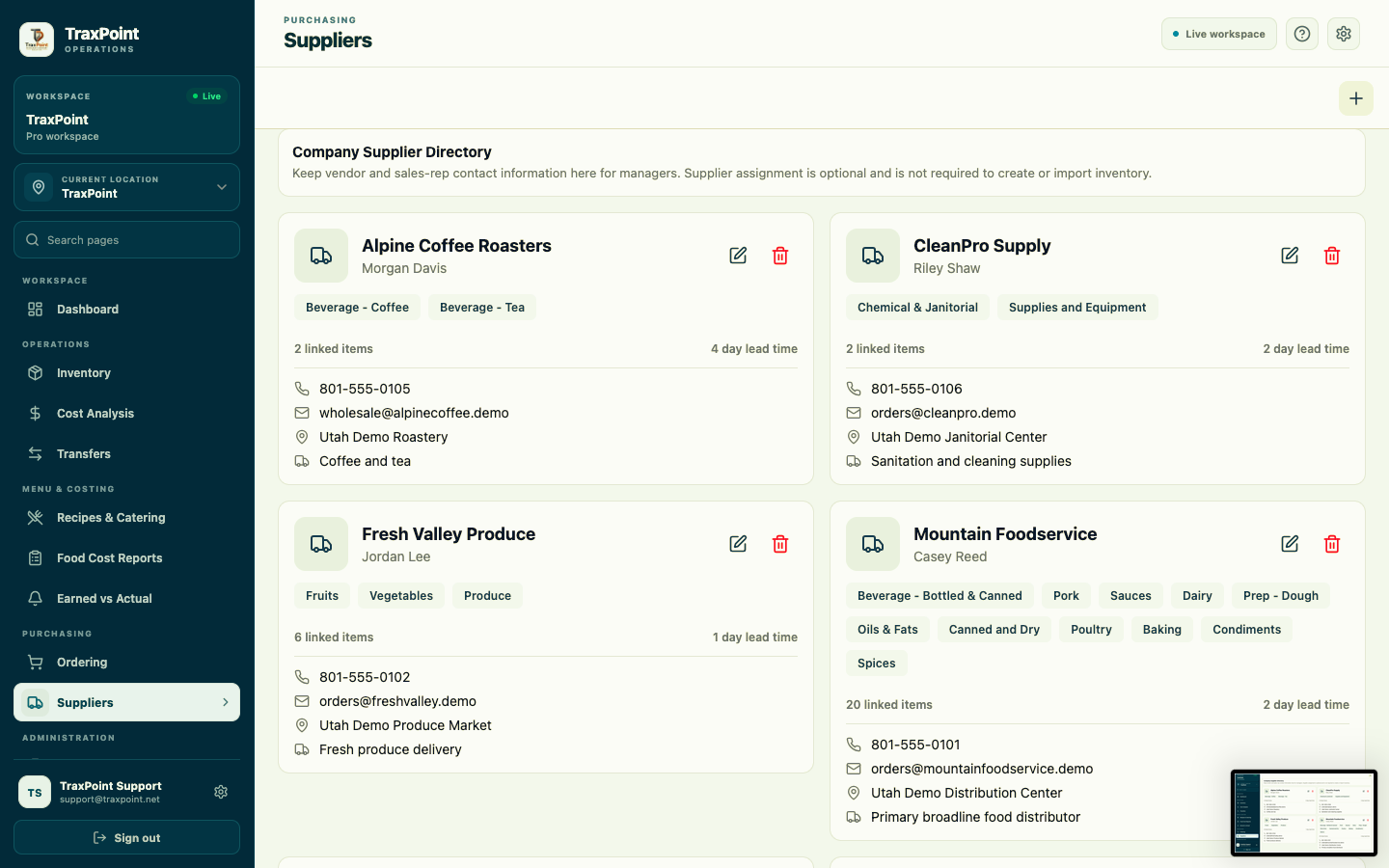The width and height of the screenshot is (1389, 868).
Task: Delete the CleanPro Supply supplier
Action: [x=1332, y=256]
